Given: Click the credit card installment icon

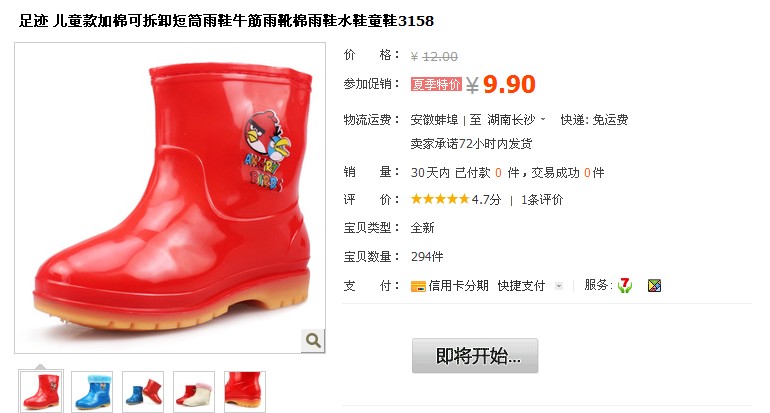Looking at the screenshot, I should click(418, 286).
